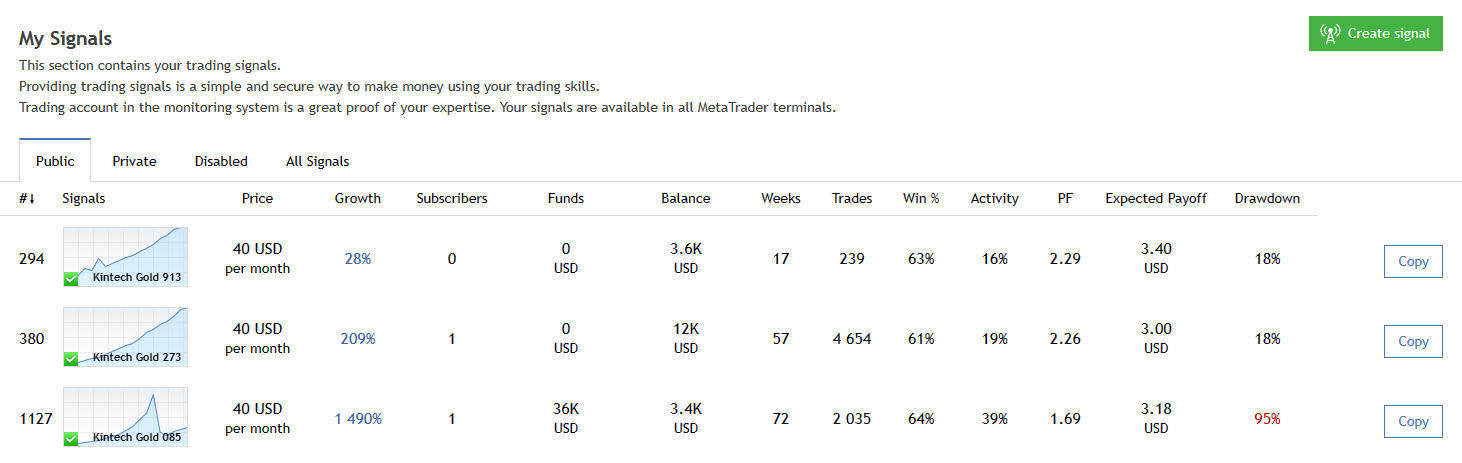The height and width of the screenshot is (463, 1462).
Task: Click the Create signal button
Action: [1375, 33]
